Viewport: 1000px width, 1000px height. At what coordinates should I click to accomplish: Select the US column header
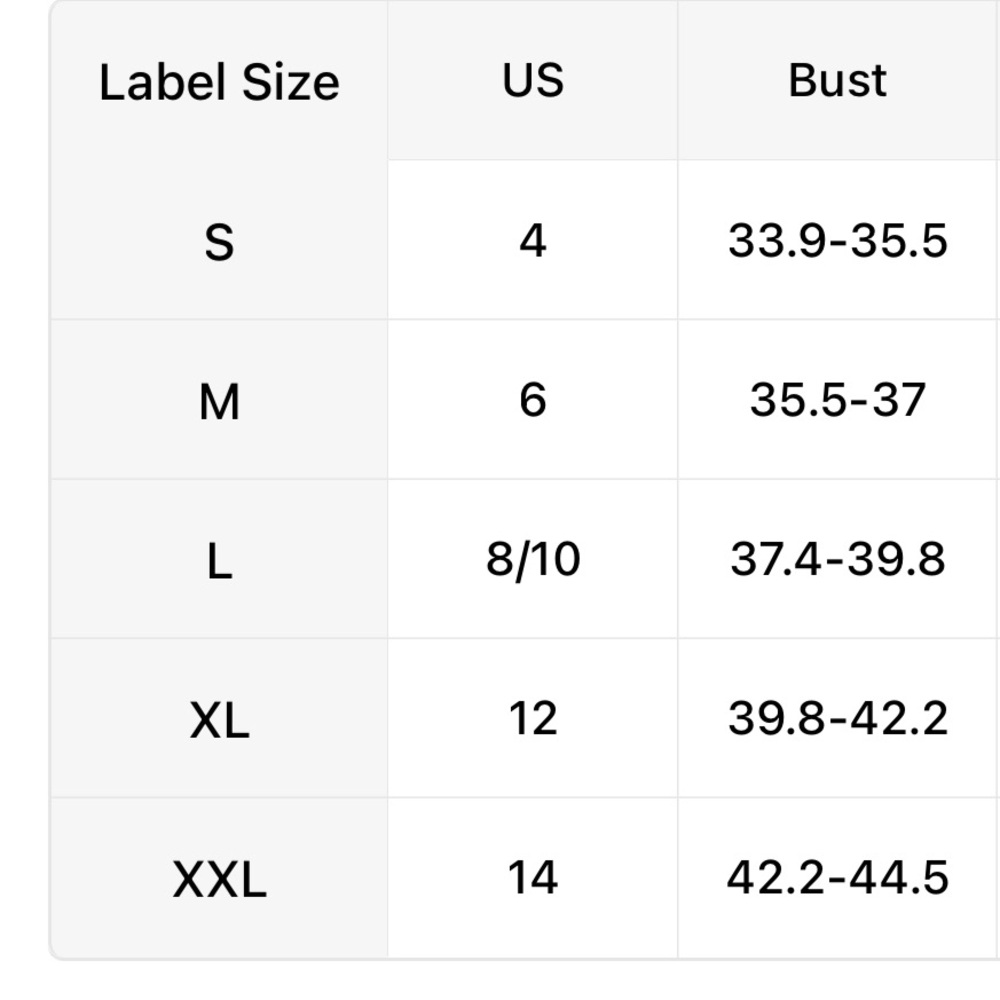(x=533, y=81)
